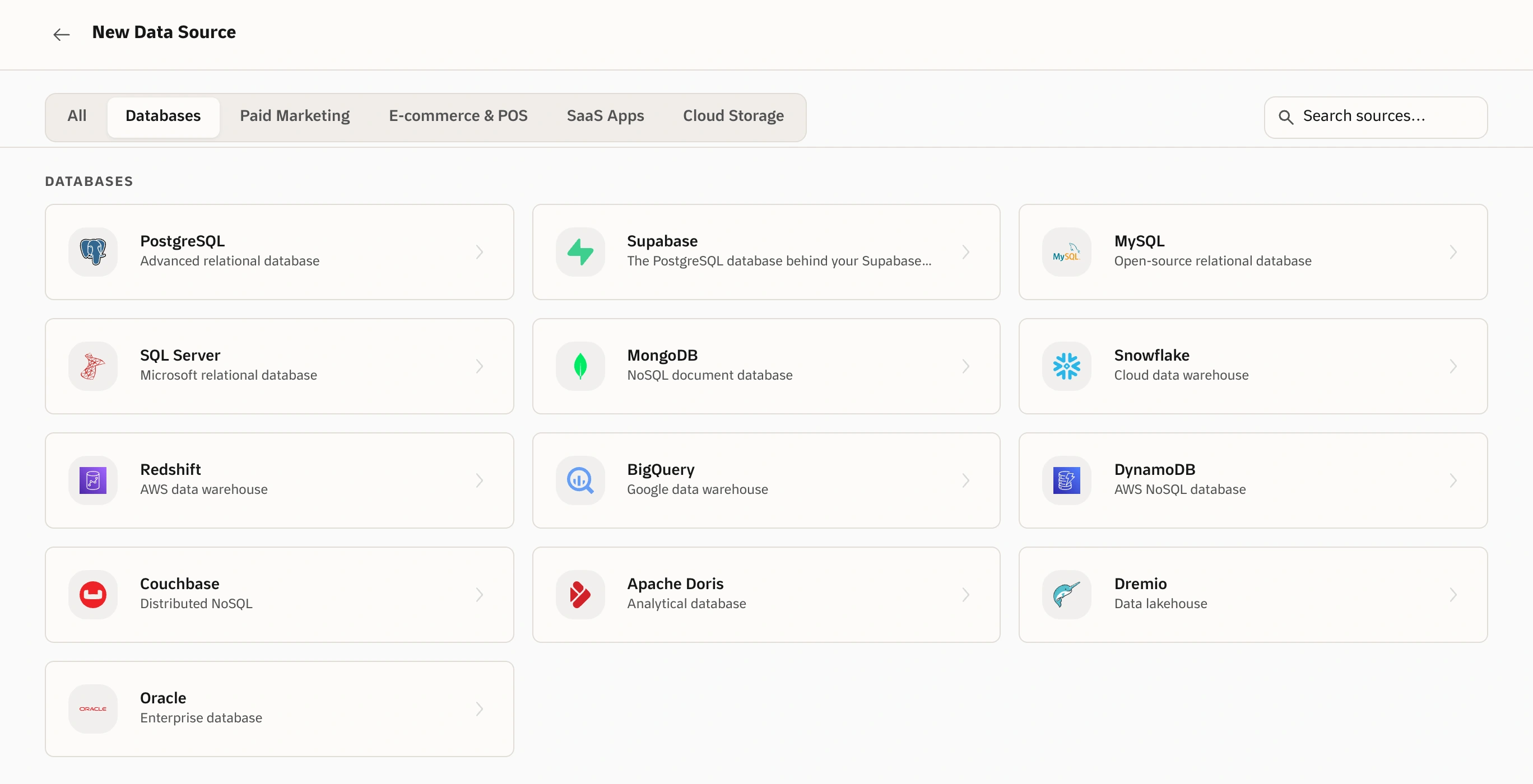
Task: Switch to the SaaS Apps tab
Action: pos(605,116)
